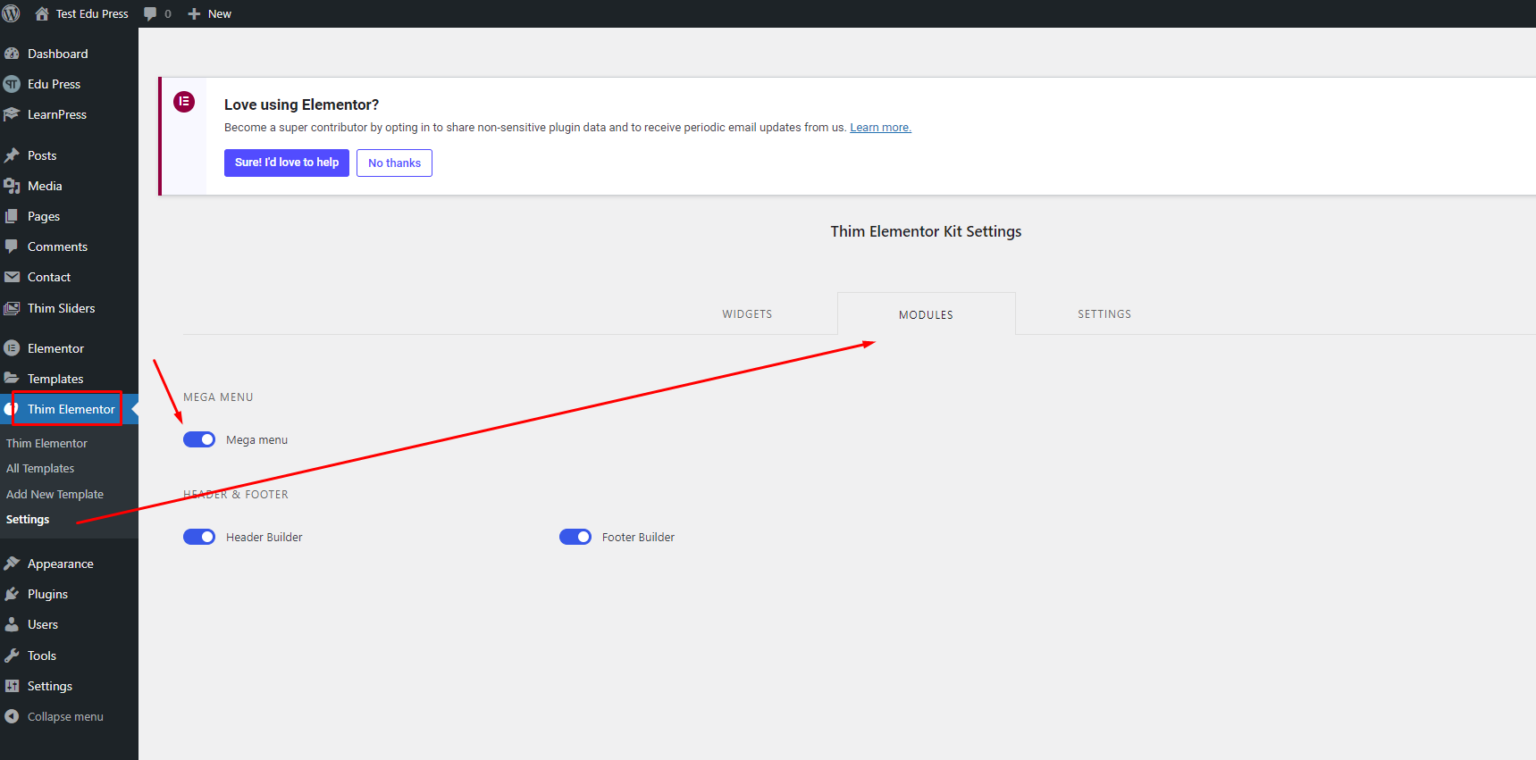This screenshot has width=1536, height=760.
Task: Click the Posts pushpin icon
Action: click(12, 156)
